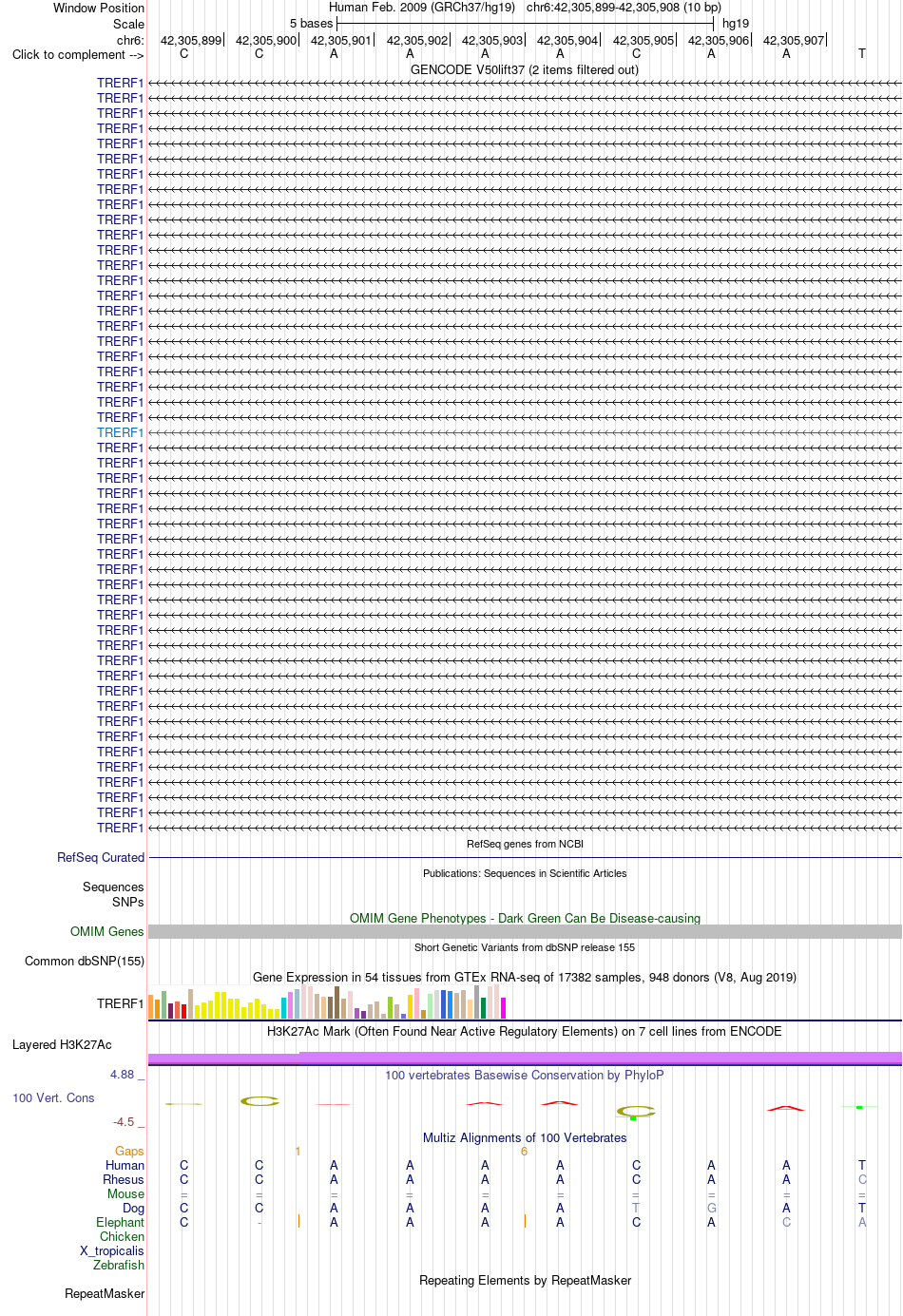Viewport: 903px width, 1316px height.
Task: Click the 100 Vert. Cons label
Action: 53,1097
